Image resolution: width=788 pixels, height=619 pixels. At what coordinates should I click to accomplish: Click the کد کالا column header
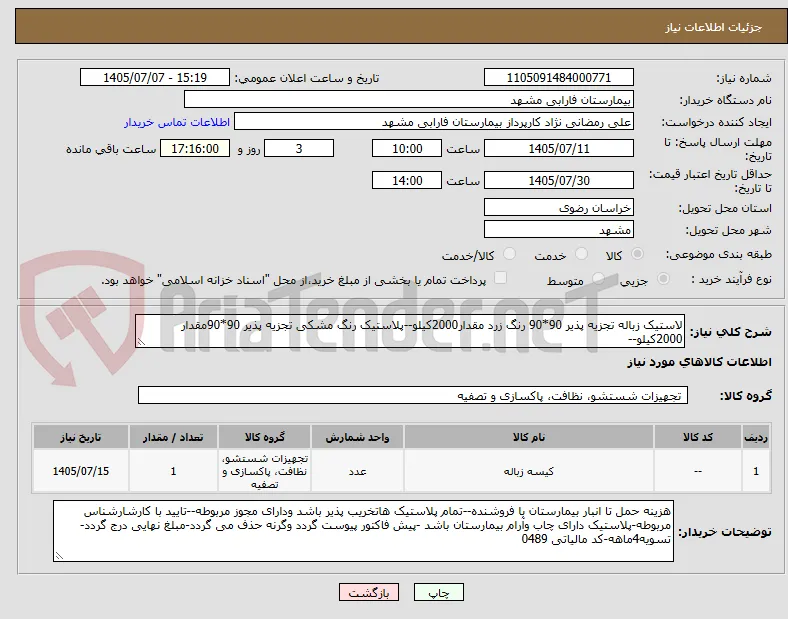pos(698,437)
